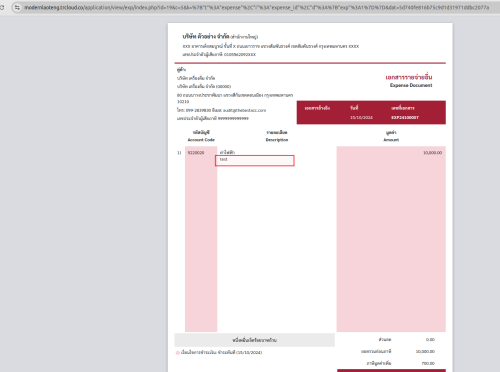Click the company name header at top
This screenshot has height=372, width=500.
coord(220,36)
